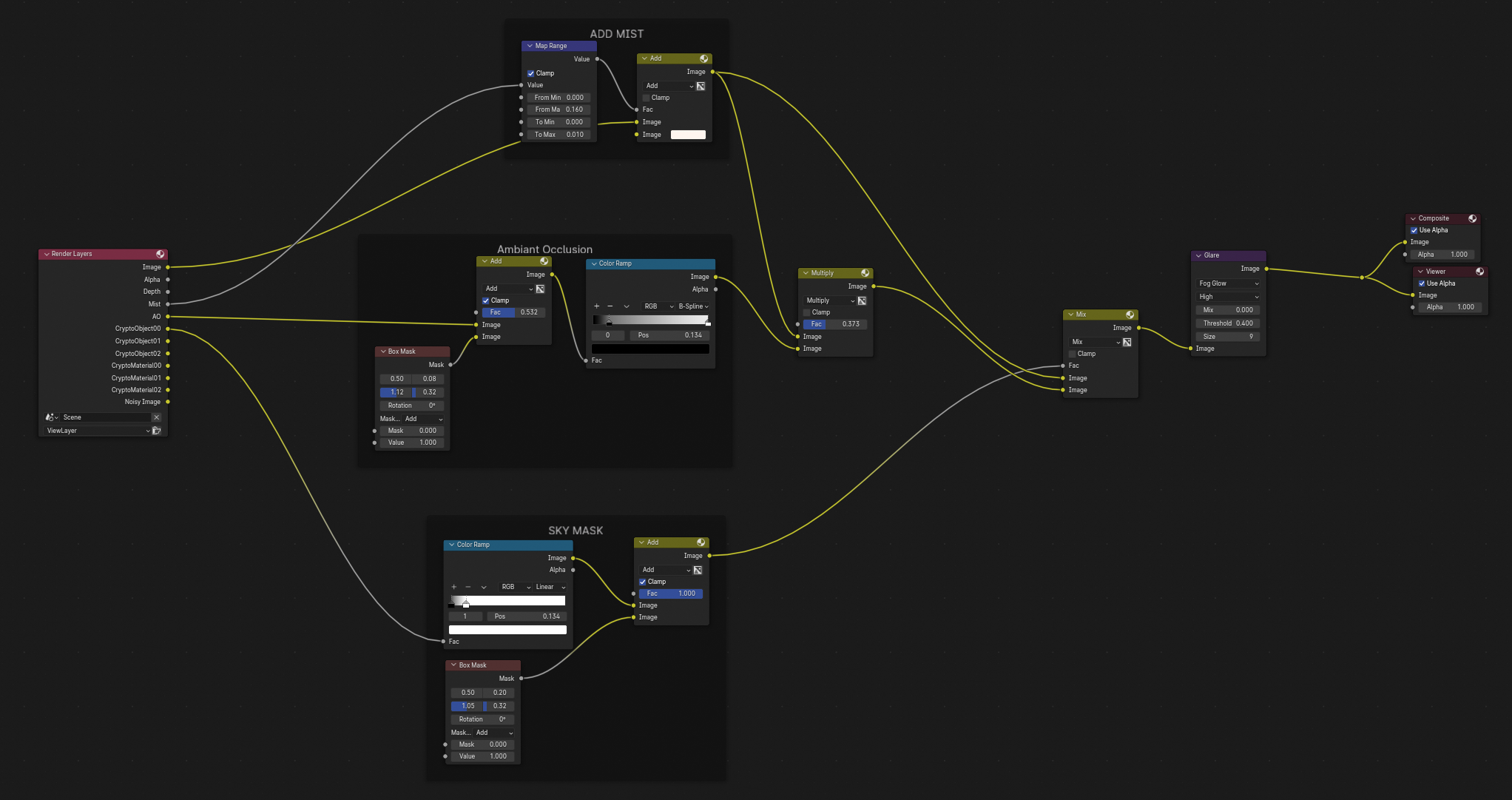Toggle preview icon on Multiply node
1512x800 pixels.
pos(865,273)
